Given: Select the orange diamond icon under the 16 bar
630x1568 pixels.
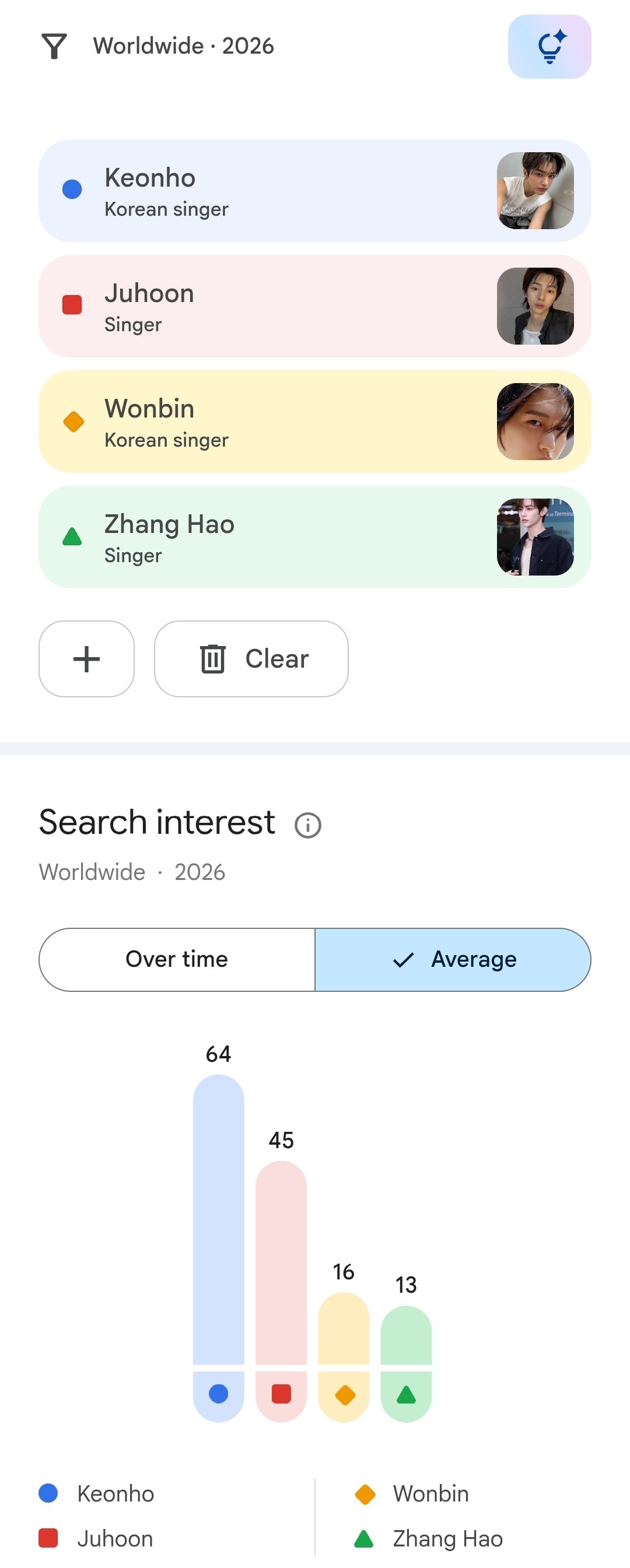Looking at the screenshot, I should [x=345, y=1394].
